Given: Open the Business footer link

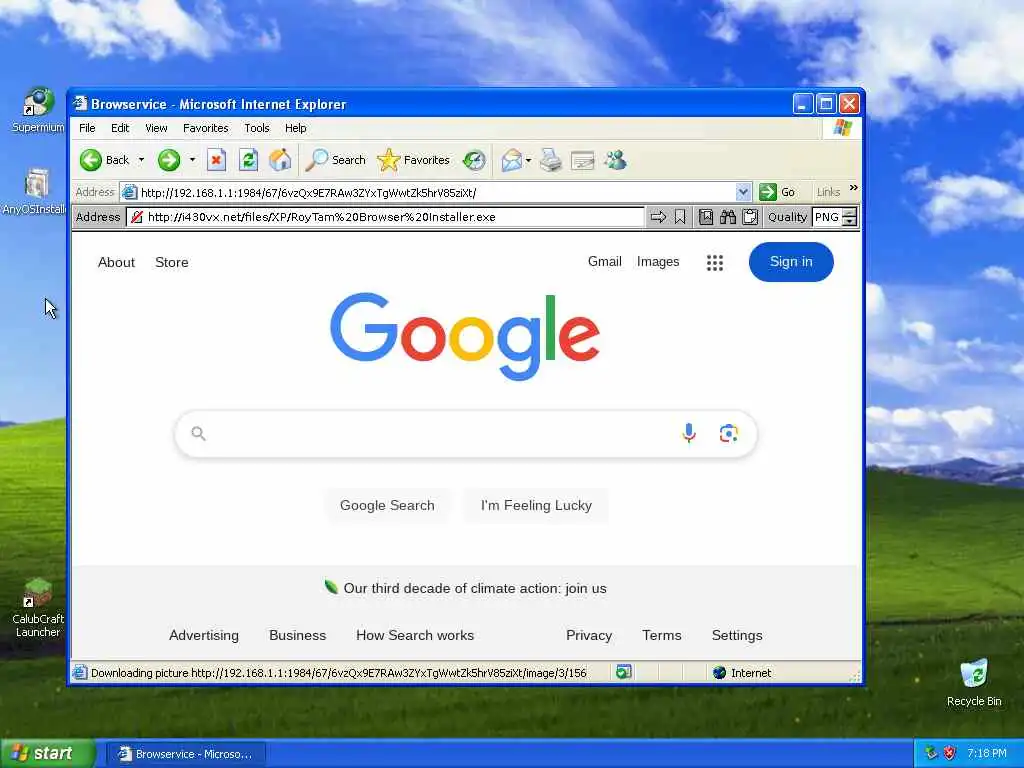Looking at the screenshot, I should coord(297,635).
